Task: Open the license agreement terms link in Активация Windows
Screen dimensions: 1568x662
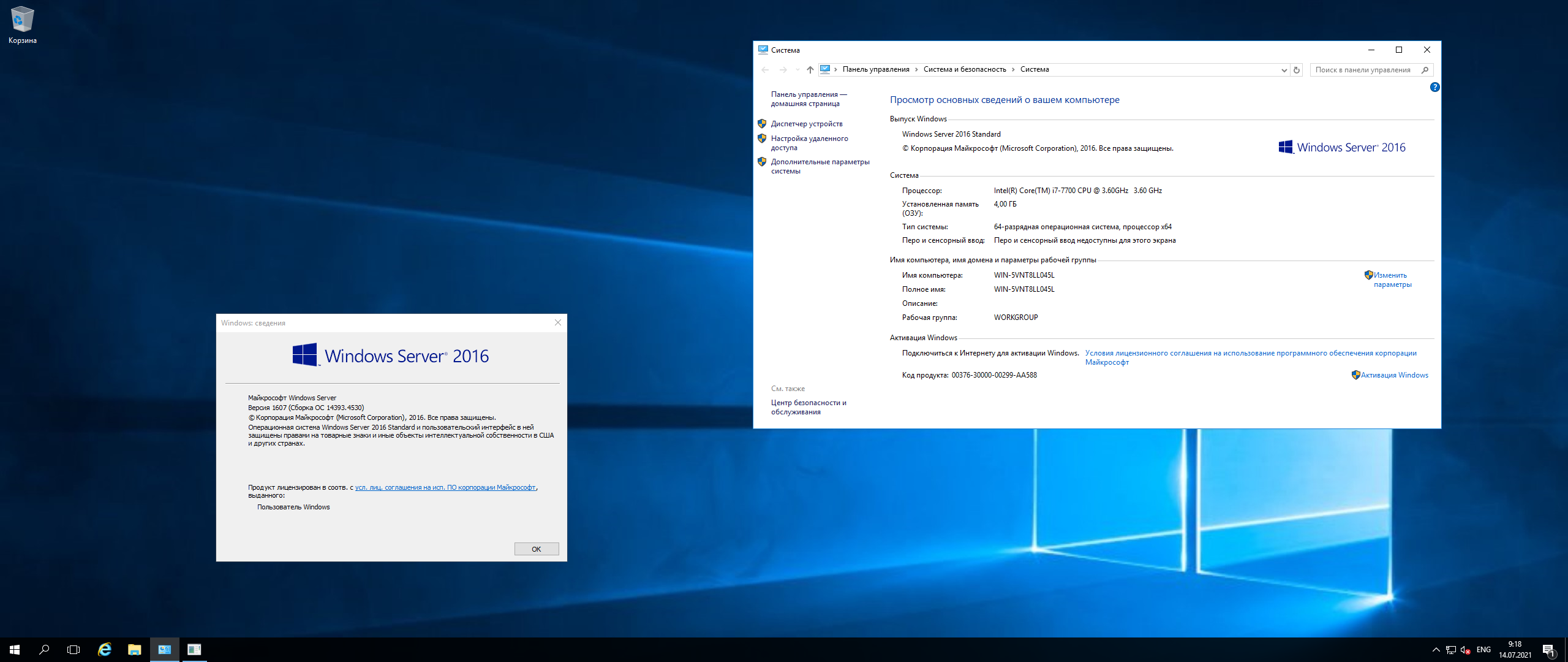Action: pyautogui.click(x=1251, y=357)
